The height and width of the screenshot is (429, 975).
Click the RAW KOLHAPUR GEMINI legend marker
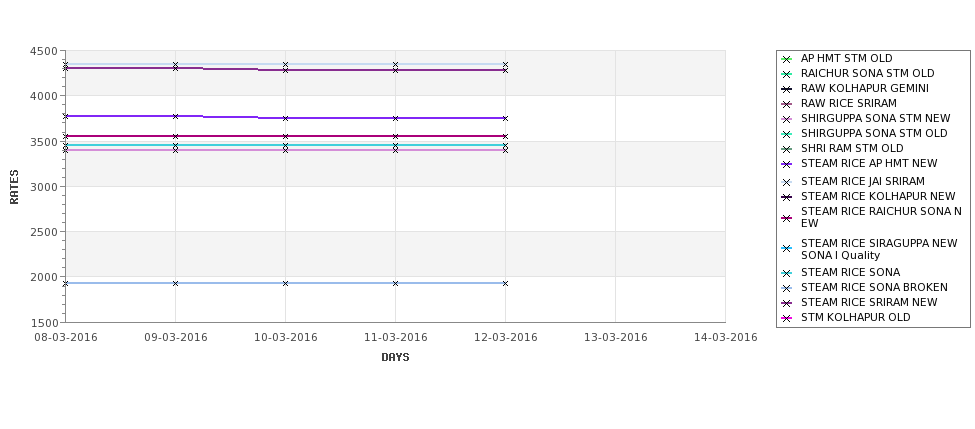786,89
